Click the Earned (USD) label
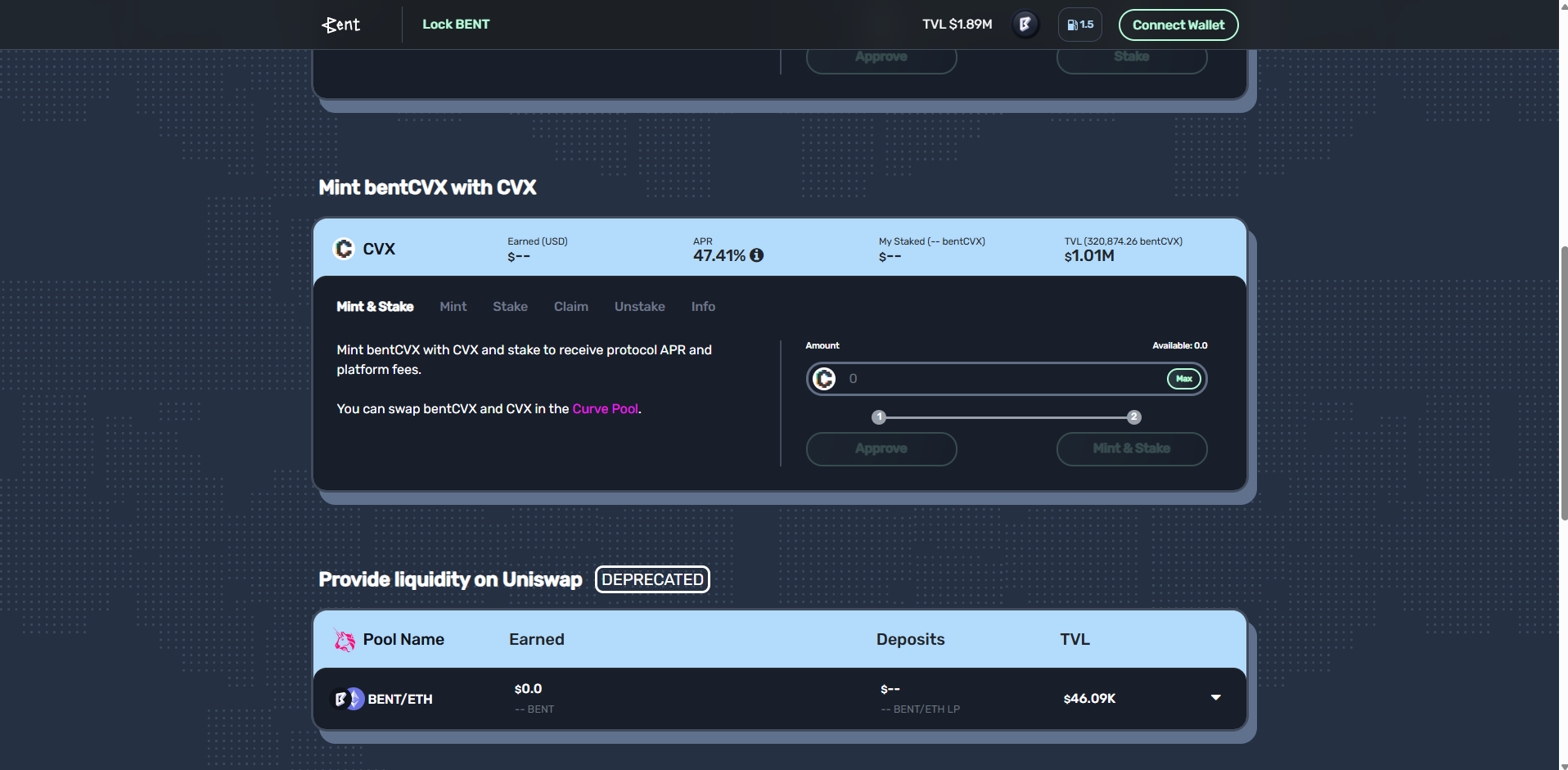Viewport: 1568px width, 770px height. pyautogui.click(x=538, y=241)
